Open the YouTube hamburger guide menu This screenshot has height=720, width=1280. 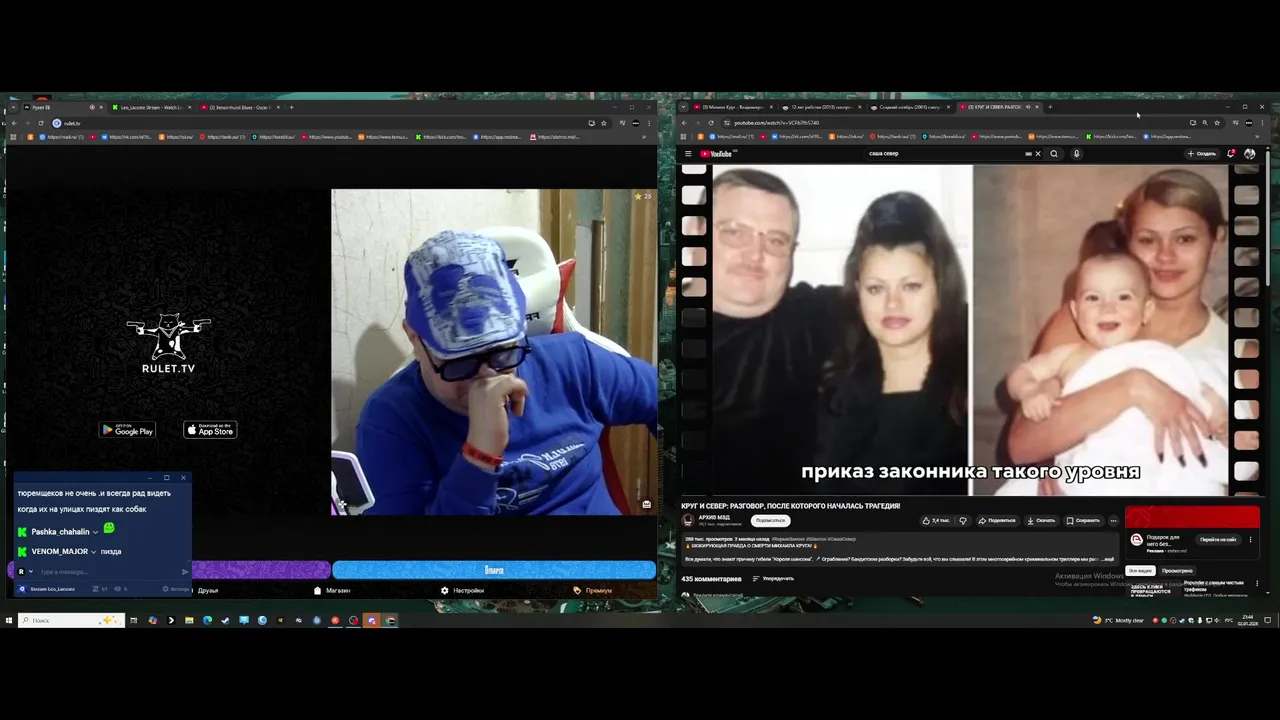[688, 154]
